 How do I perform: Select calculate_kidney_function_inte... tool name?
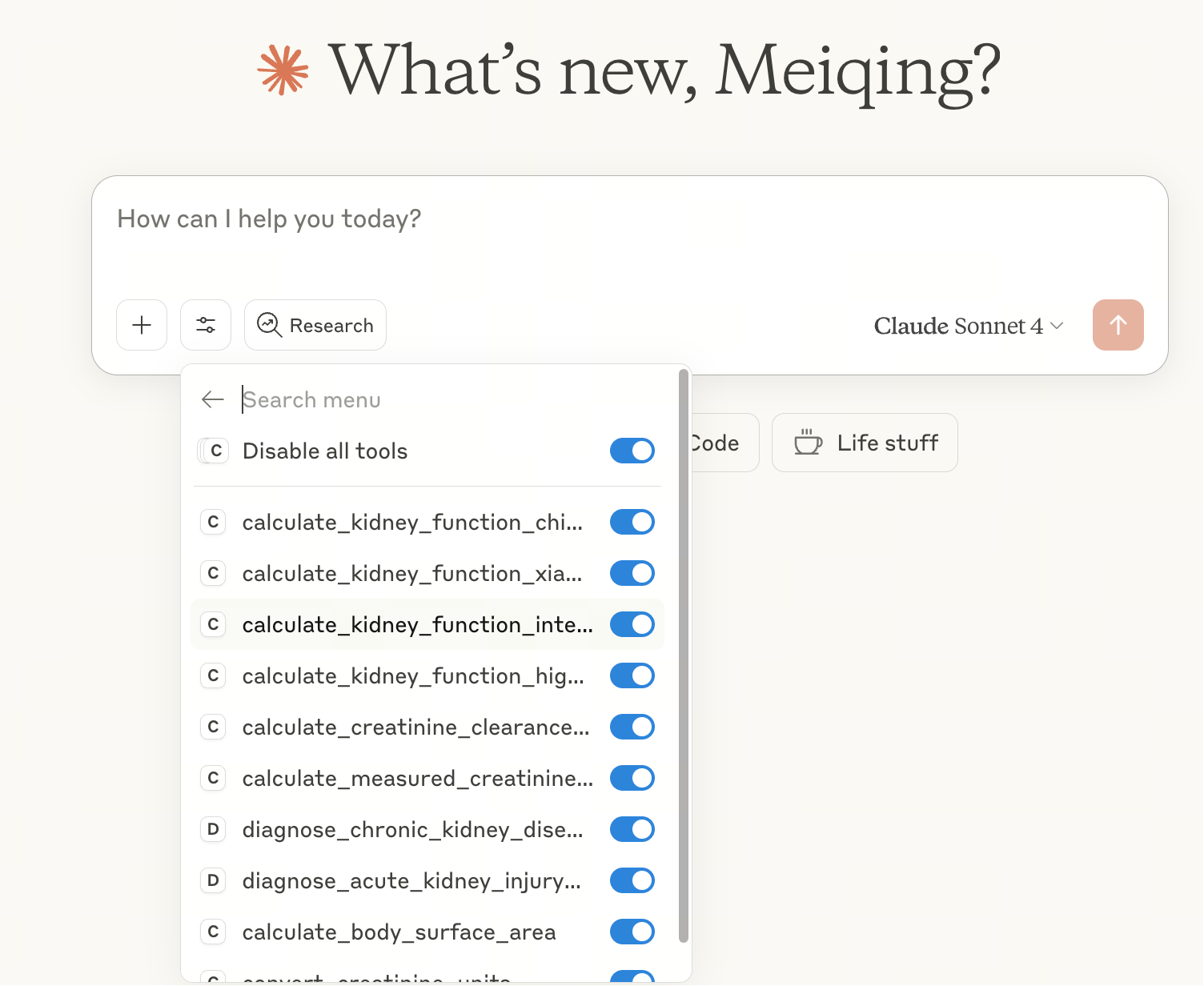point(418,624)
